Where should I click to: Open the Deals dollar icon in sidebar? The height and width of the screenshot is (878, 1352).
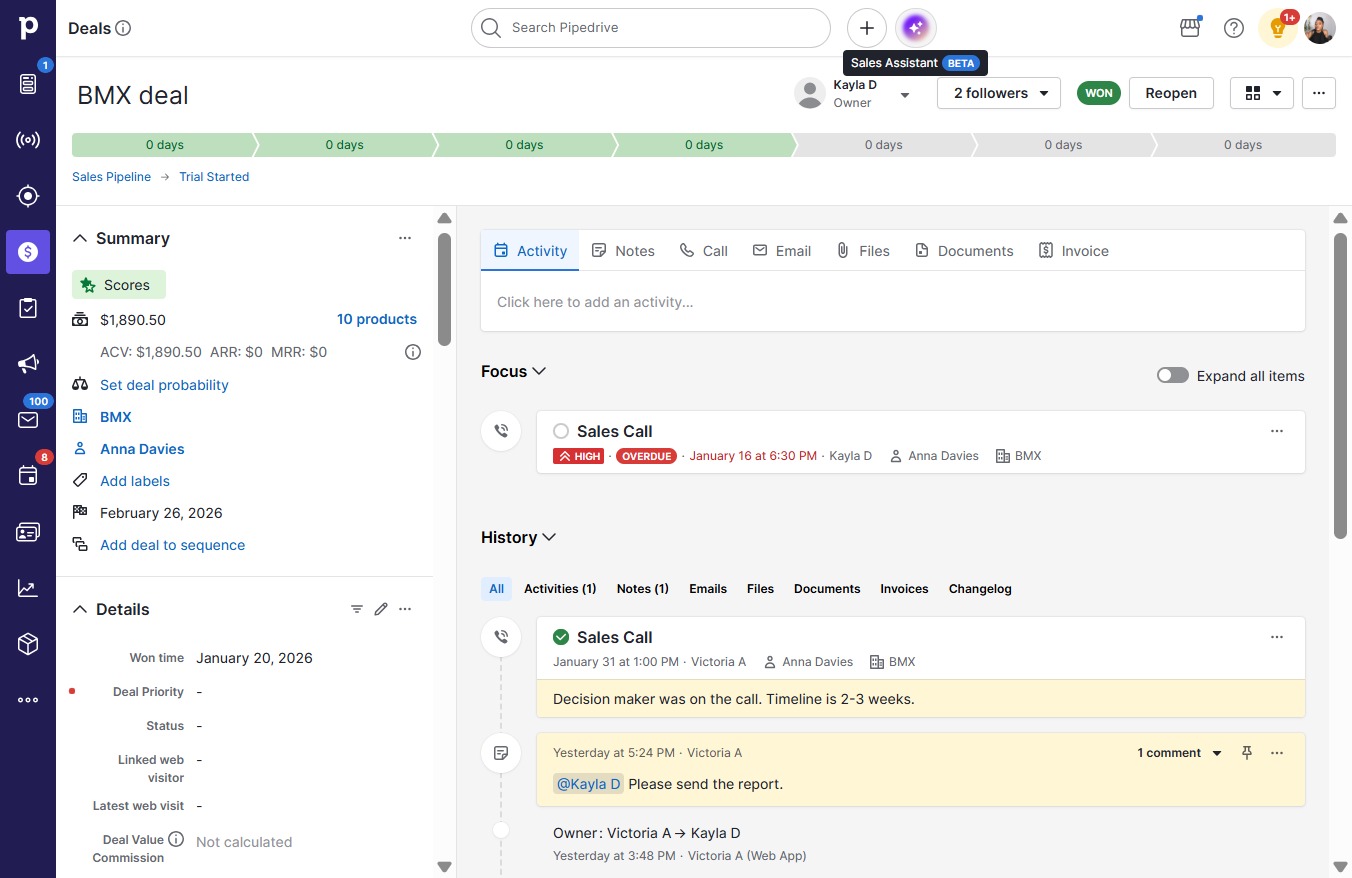[28, 252]
